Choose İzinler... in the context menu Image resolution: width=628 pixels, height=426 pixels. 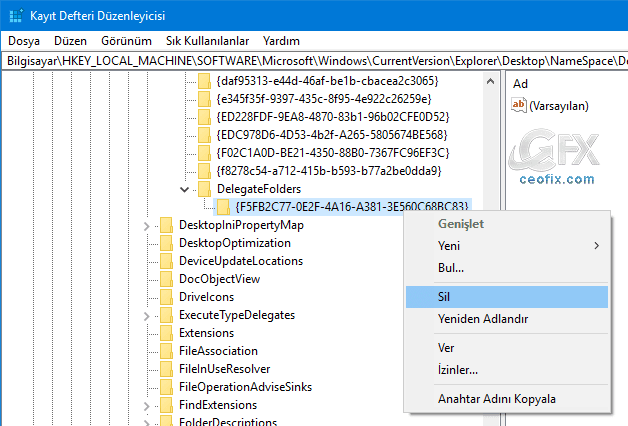point(507,370)
